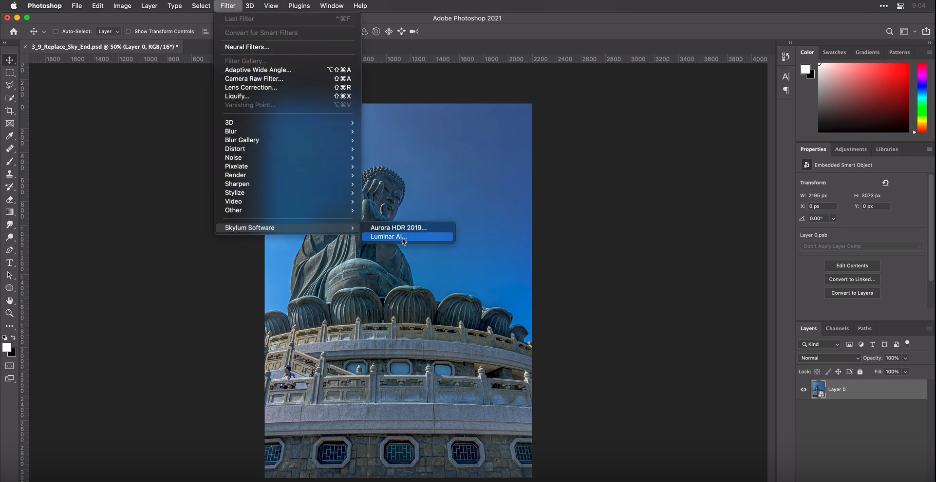936x482 pixels.
Task: Hide Layer 0 with the eye icon
Action: pyautogui.click(x=803, y=389)
